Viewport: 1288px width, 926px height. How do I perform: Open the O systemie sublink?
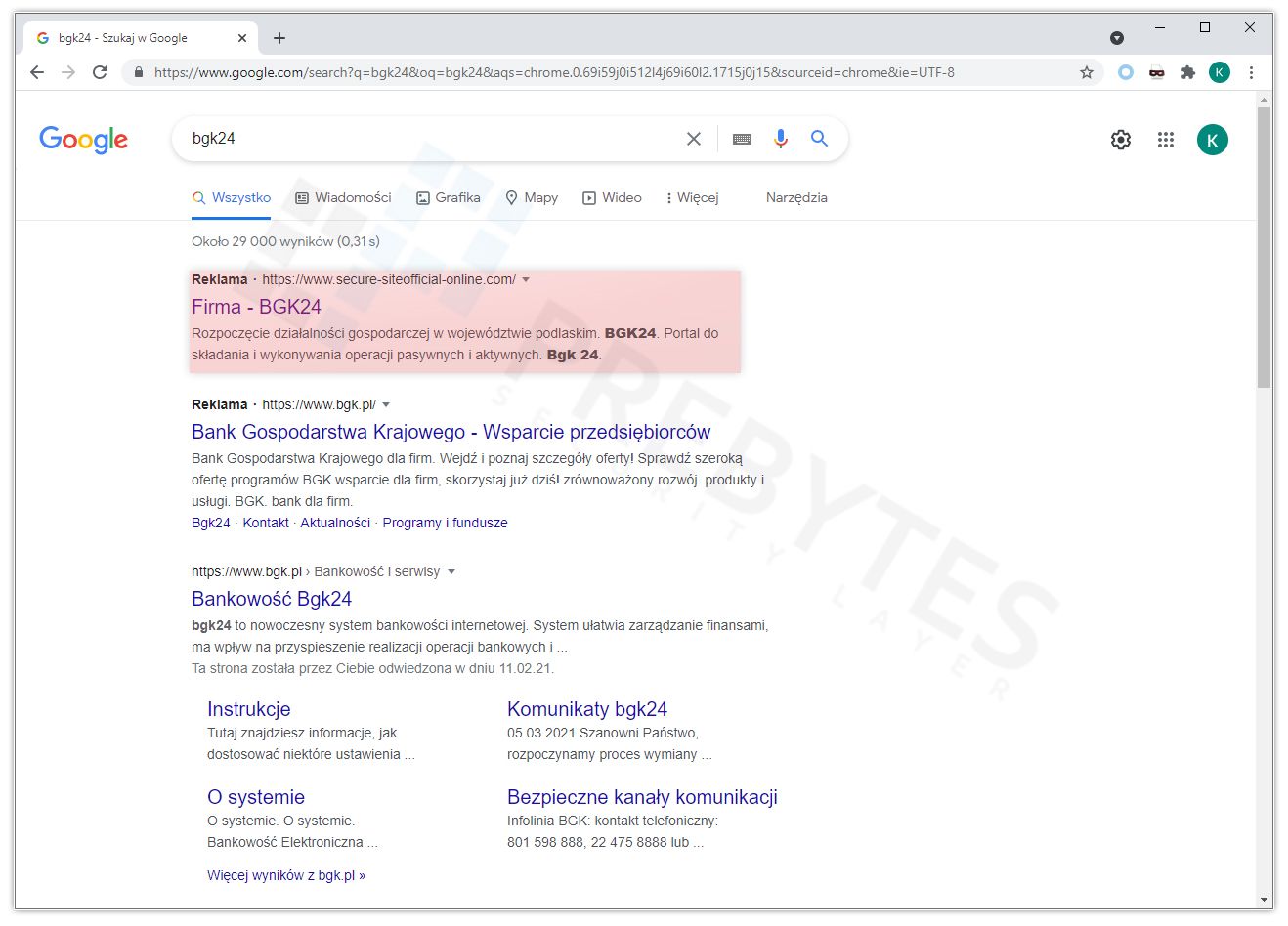point(256,797)
